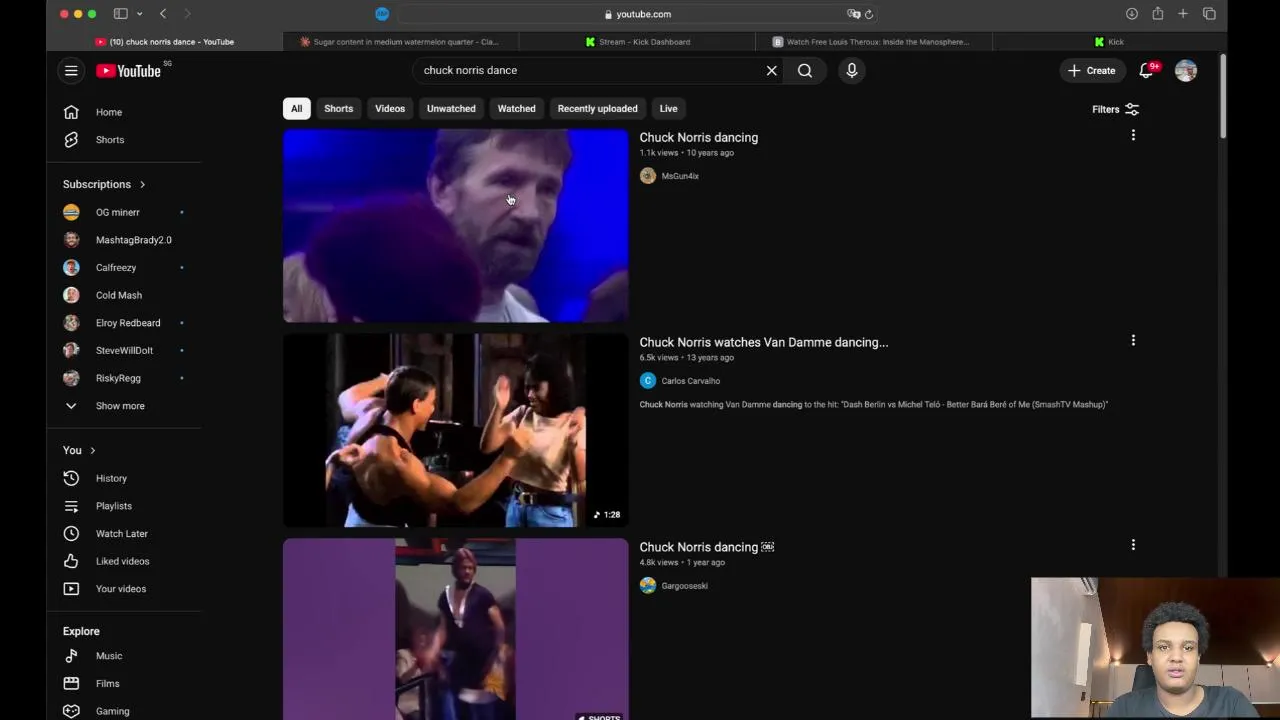
Task: Open more options for first video result
Action: point(1133,135)
